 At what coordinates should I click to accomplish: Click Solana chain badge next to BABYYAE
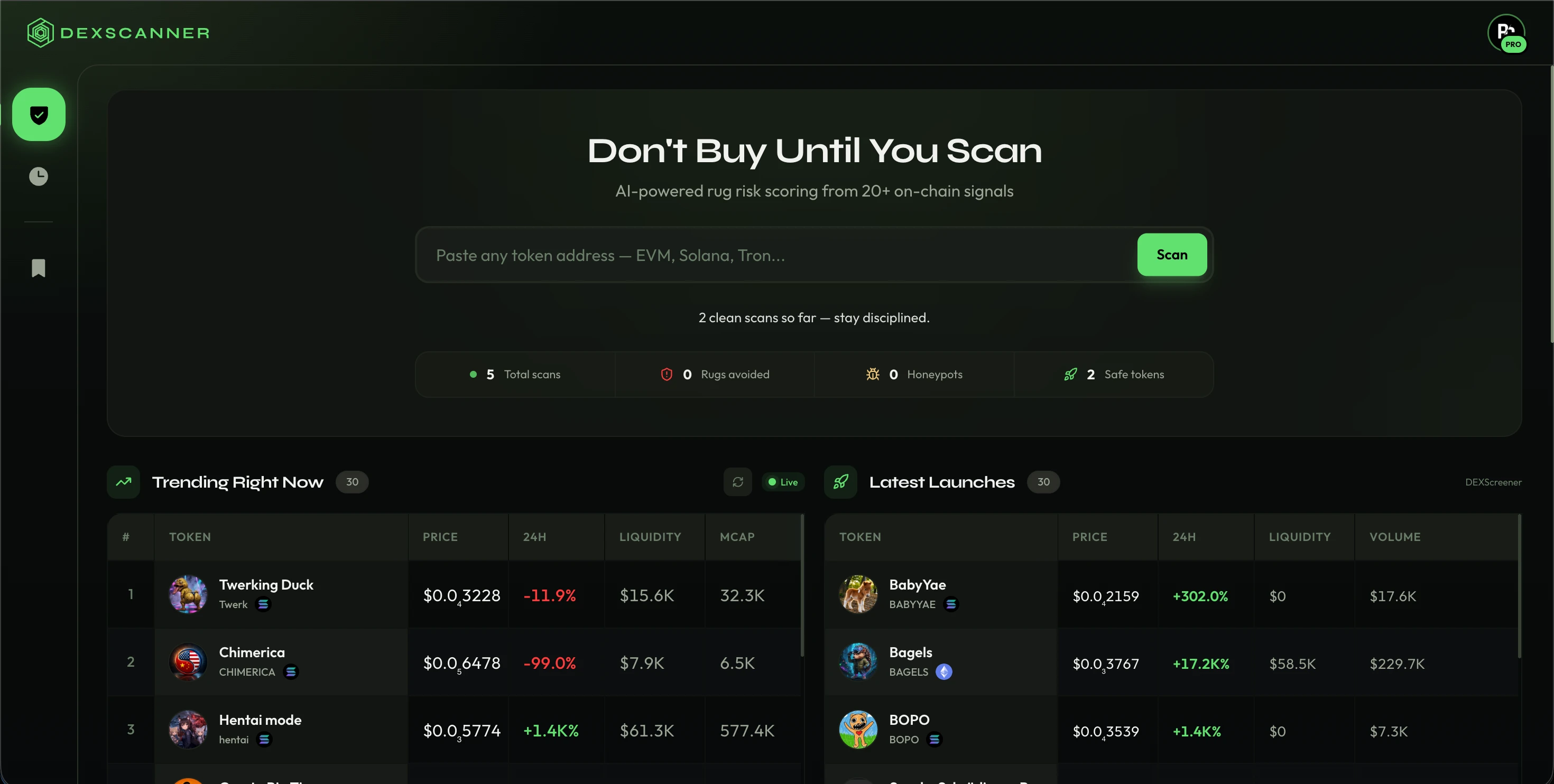pos(951,604)
